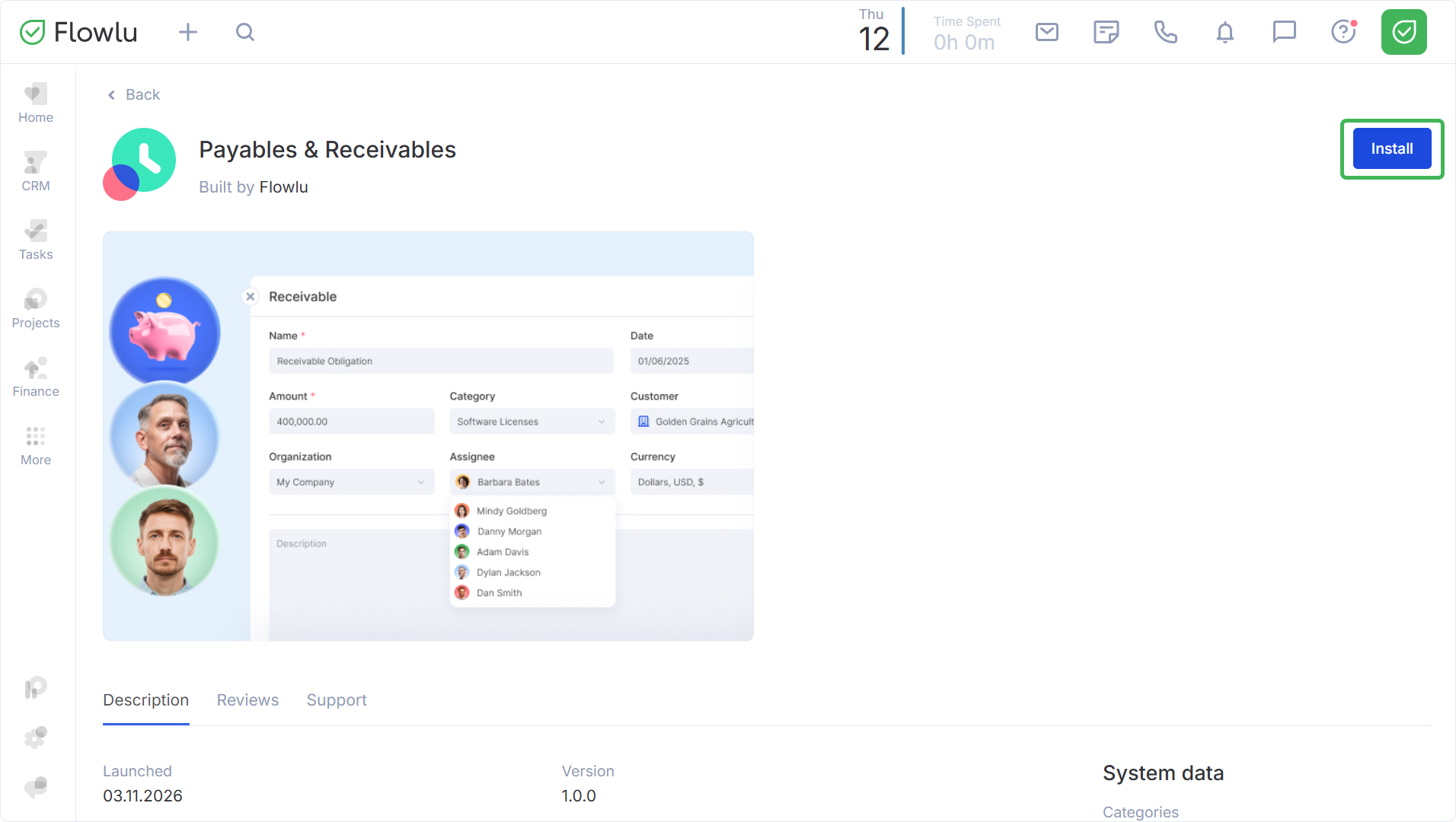
Task: Open Finance module in sidebar
Action: [36, 377]
